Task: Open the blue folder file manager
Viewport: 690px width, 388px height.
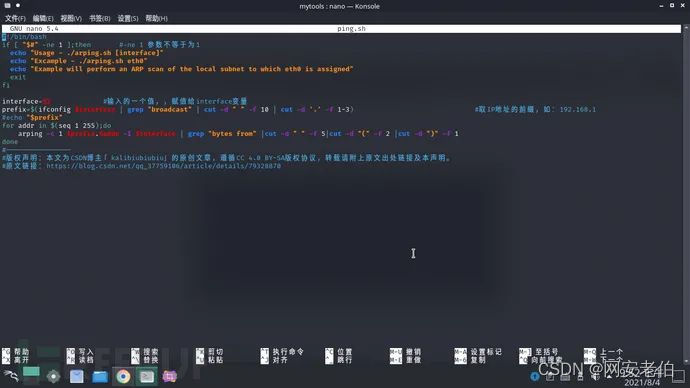Action: pyautogui.click(x=100, y=377)
